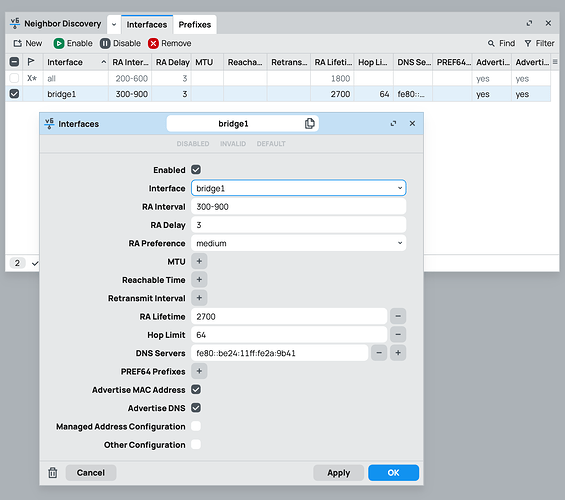Click the DNS Servers address field

[280, 353]
